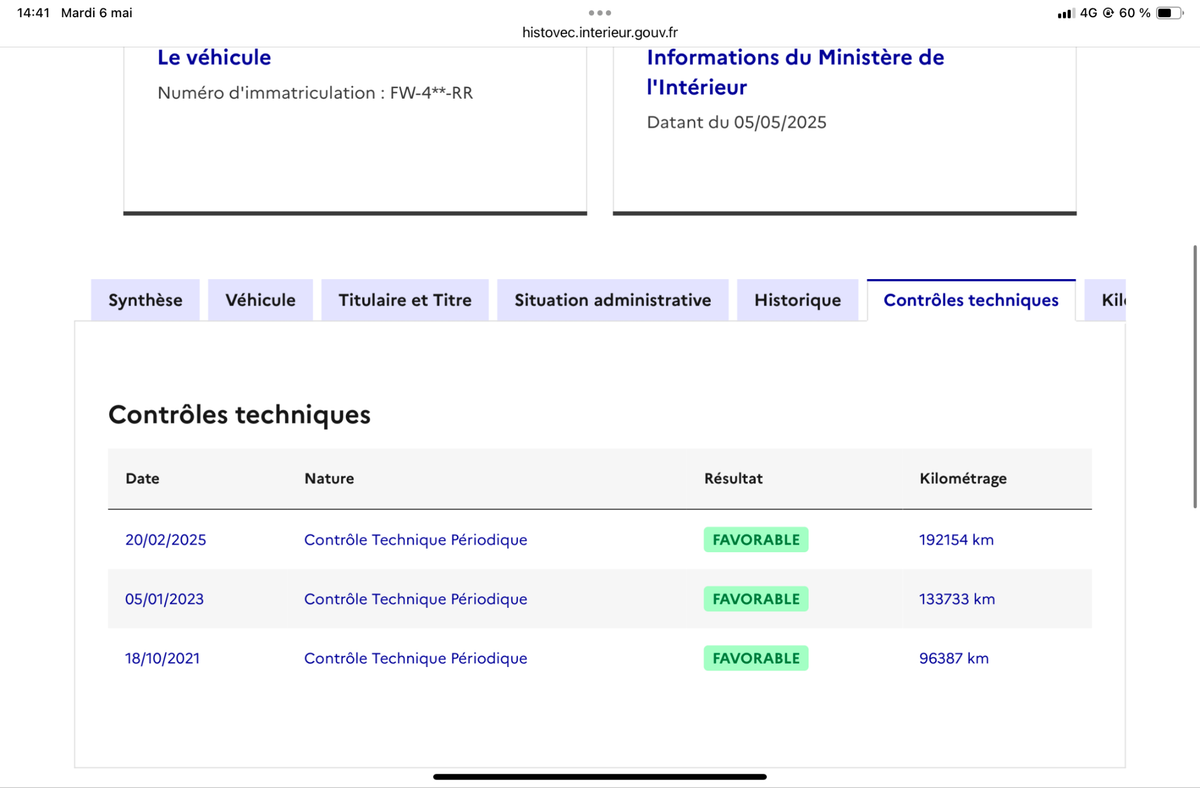This screenshot has height=788, width=1200.
Task: Click the date 18/10/2021
Action: pyautogui.click(x=162, y=658)
